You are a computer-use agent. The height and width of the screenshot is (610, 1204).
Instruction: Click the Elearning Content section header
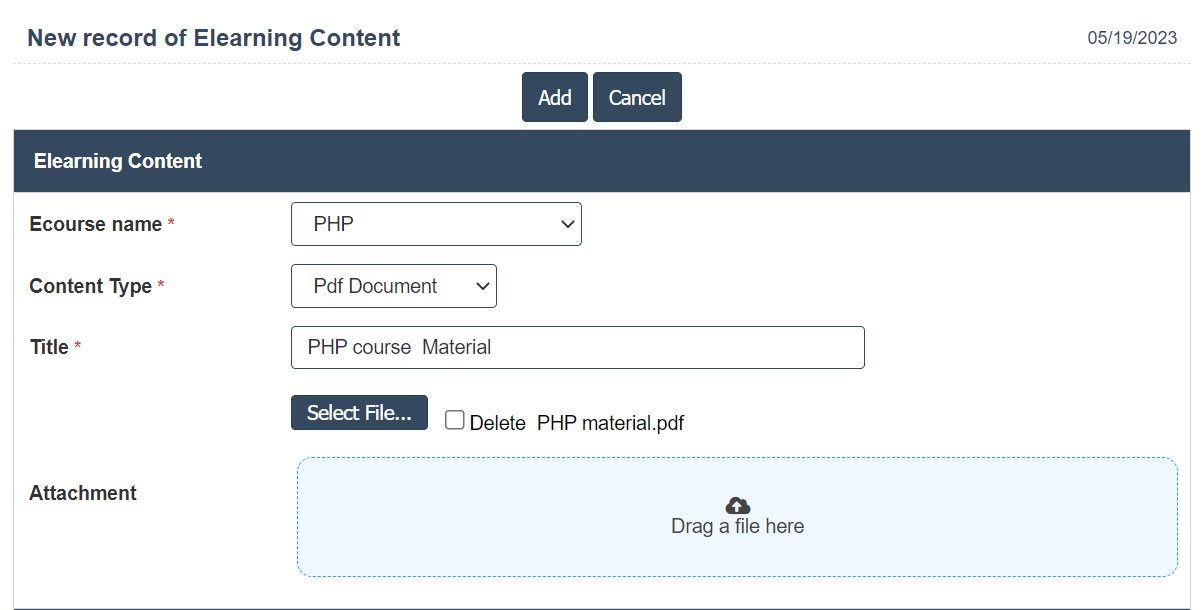tap(118, 161)
